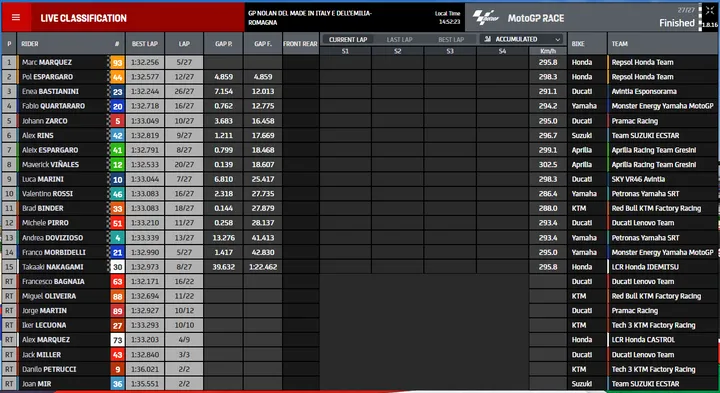Screen dimensions: 720x393
Task: Select retired rider Francesco BAGNAIA
Action: click(53, 281)
